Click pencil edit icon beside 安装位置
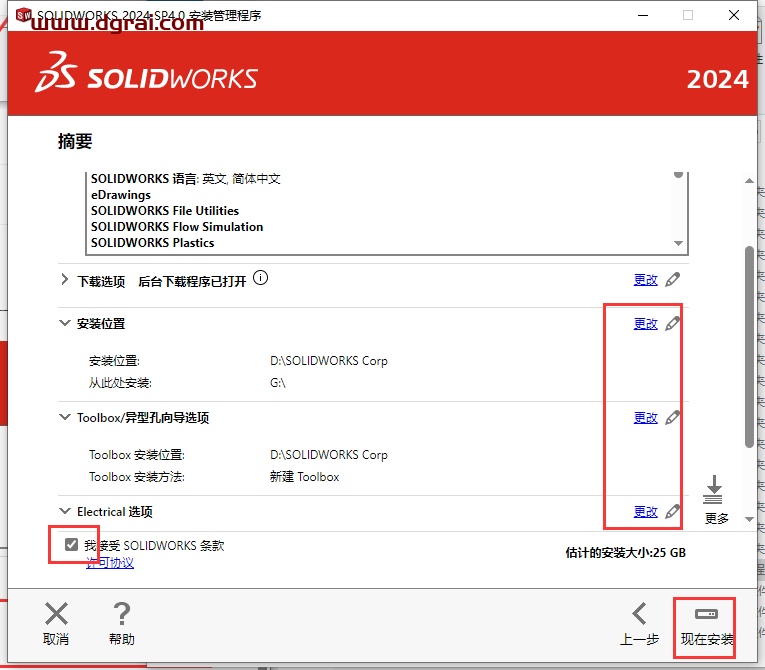 click(x=673, y=323)
